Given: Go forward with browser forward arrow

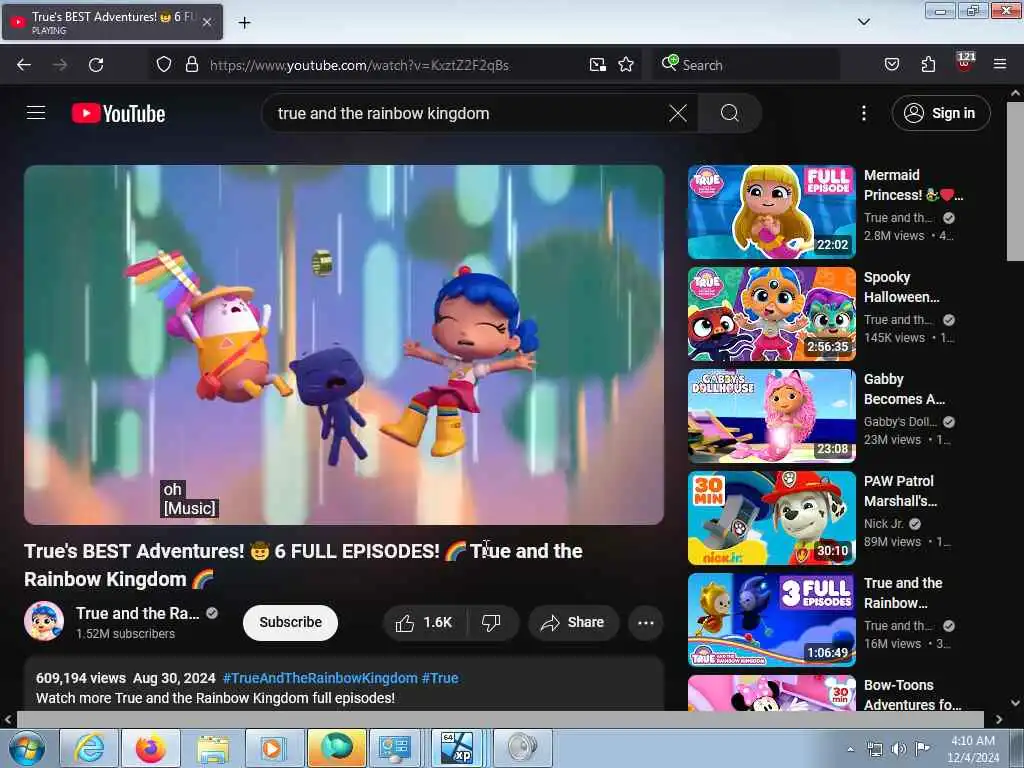Looking at the screenshot, I should point(60,65).
